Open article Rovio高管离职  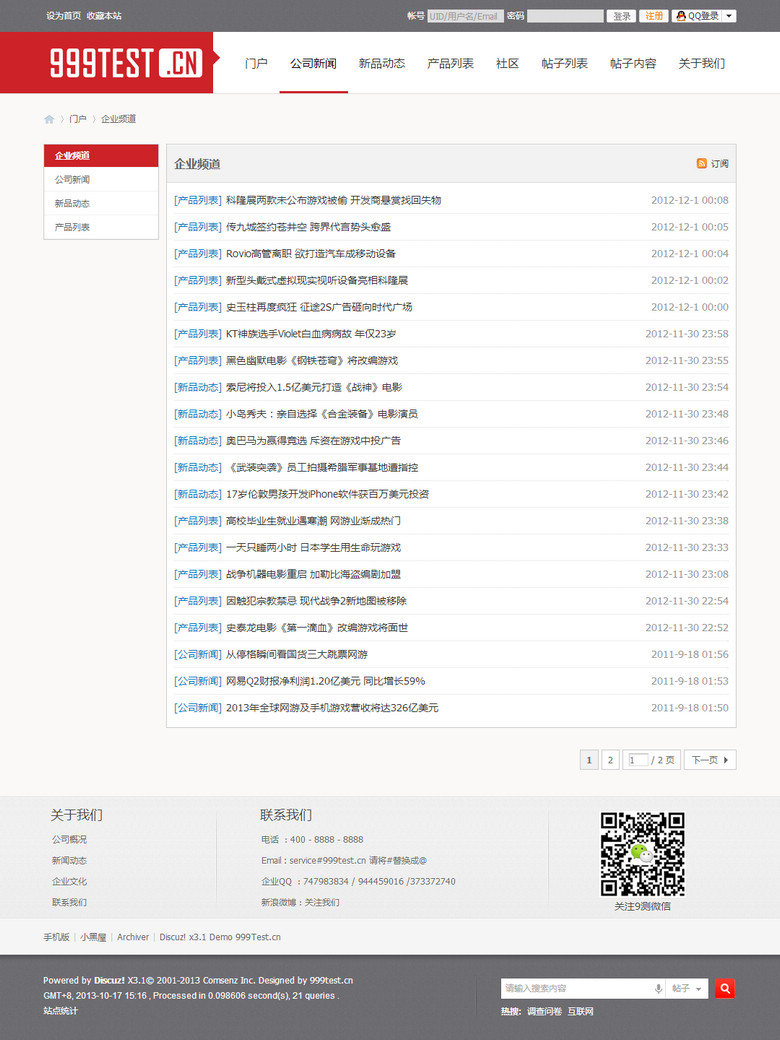pyautogui.click(x=310, y=253)
